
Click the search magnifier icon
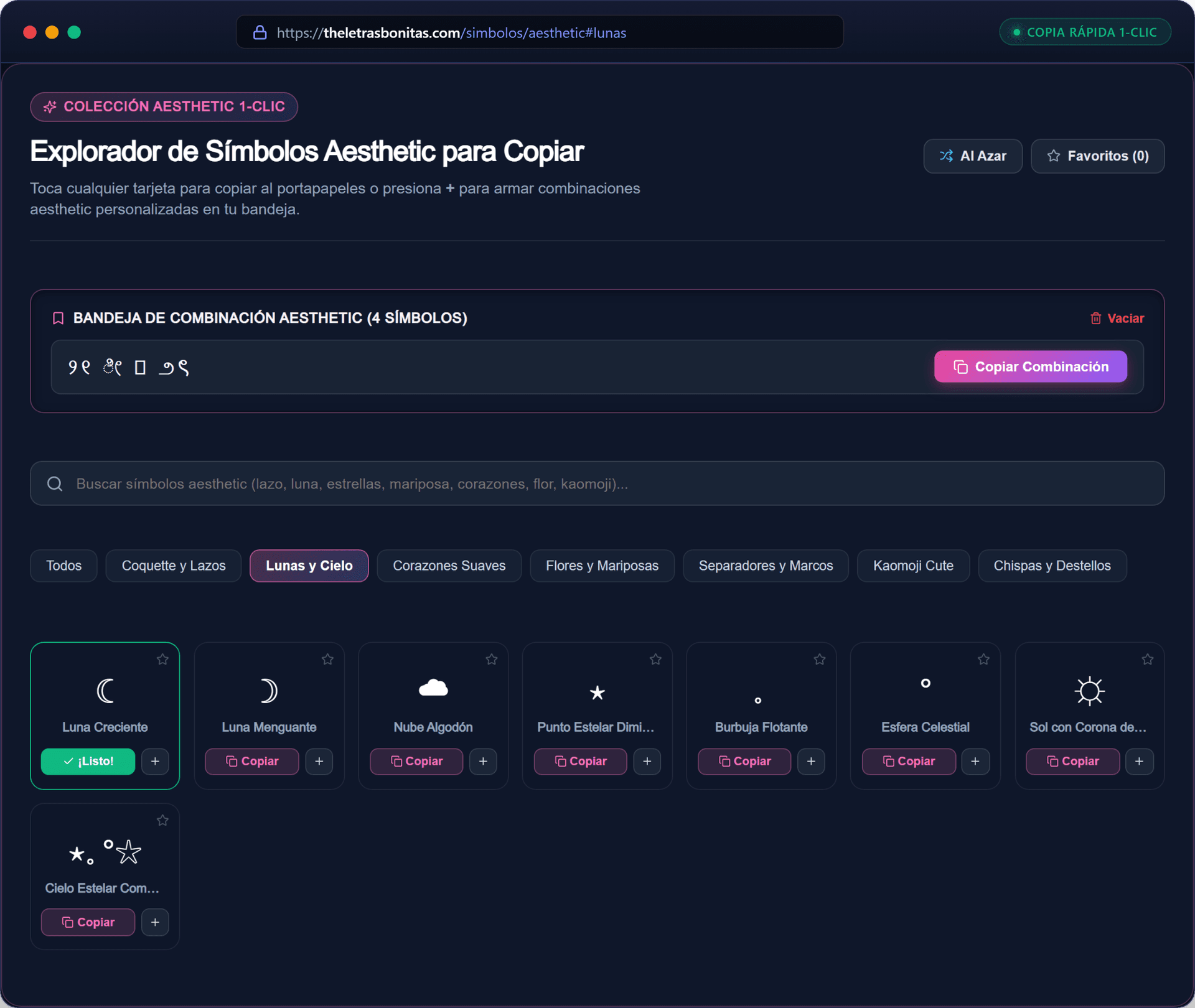click(55, 484)
